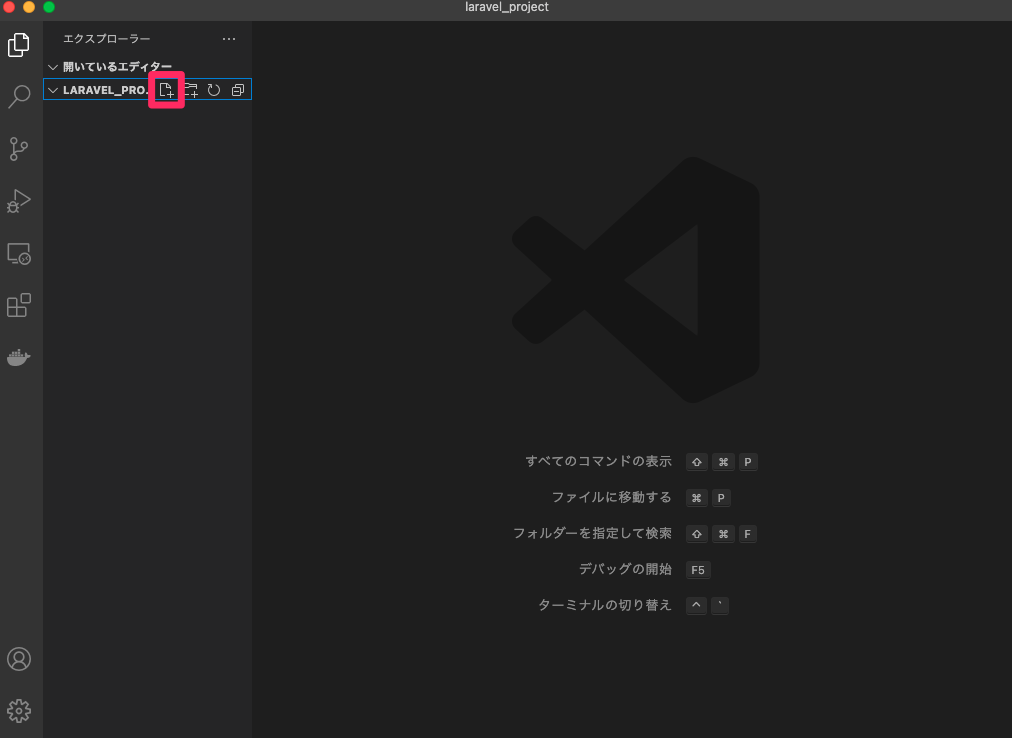Image resolution: width=1012 pixels, height=738 pixels.
Task: Click the laravel_project window title
Action: [507, 7]
